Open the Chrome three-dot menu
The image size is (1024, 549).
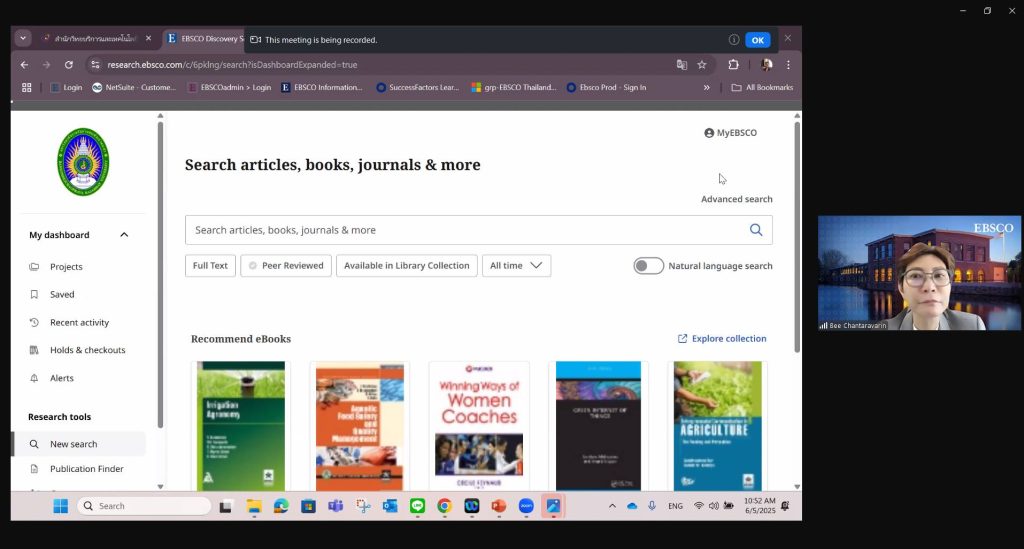coord(788,65)
